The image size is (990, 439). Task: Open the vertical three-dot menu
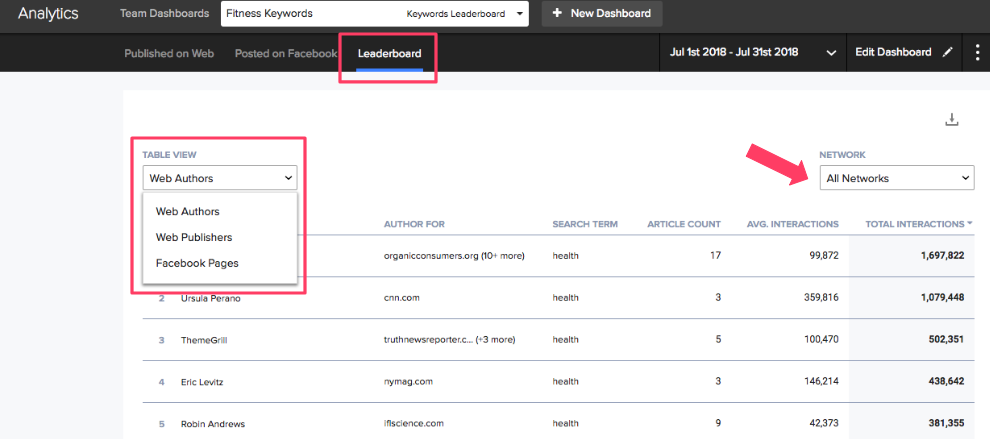pyautogui.click(x=979, y=52)
